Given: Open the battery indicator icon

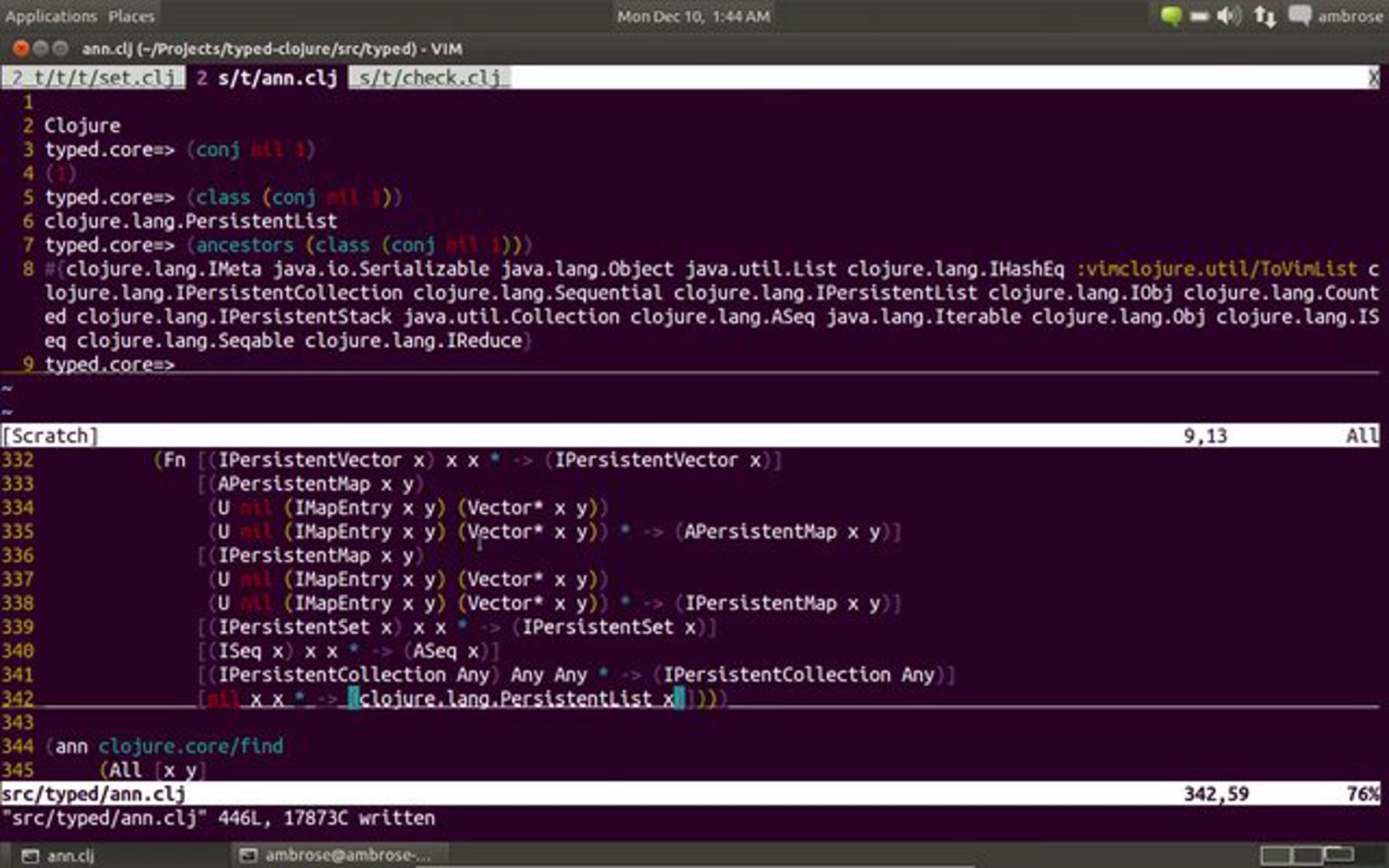Looking at the screenshot, I should coord(1199,16).
